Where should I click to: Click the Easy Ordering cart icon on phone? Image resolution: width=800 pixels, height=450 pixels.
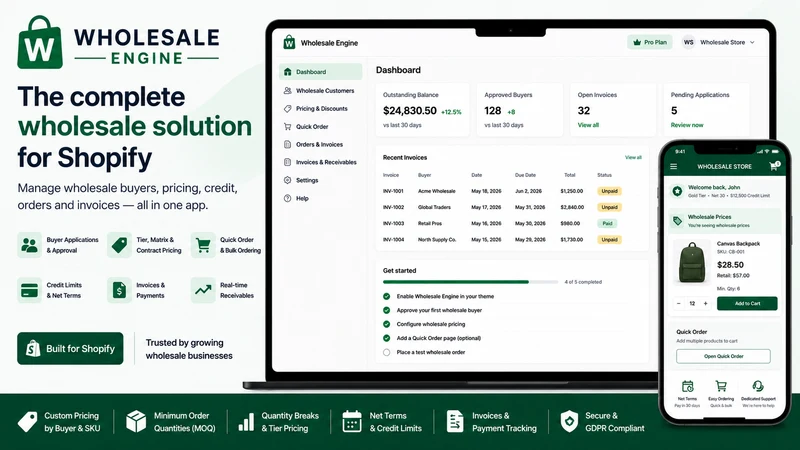(721, 386)
